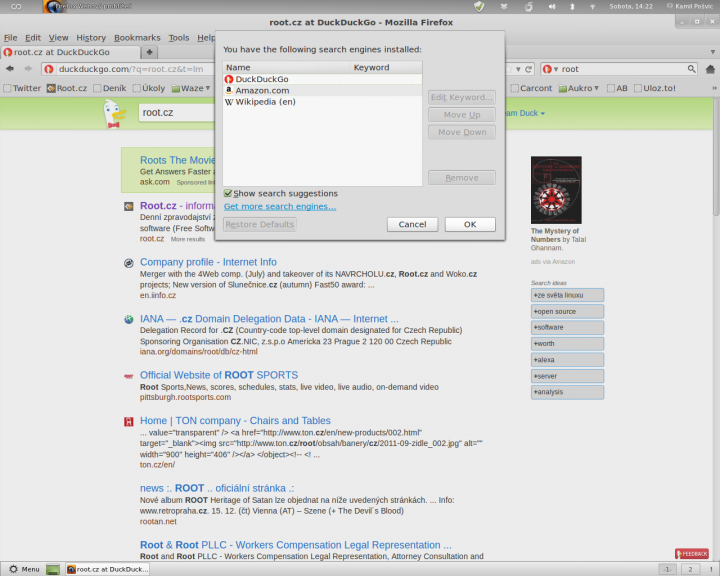Toggle Show search suggestions checkbox

(228, 193)
